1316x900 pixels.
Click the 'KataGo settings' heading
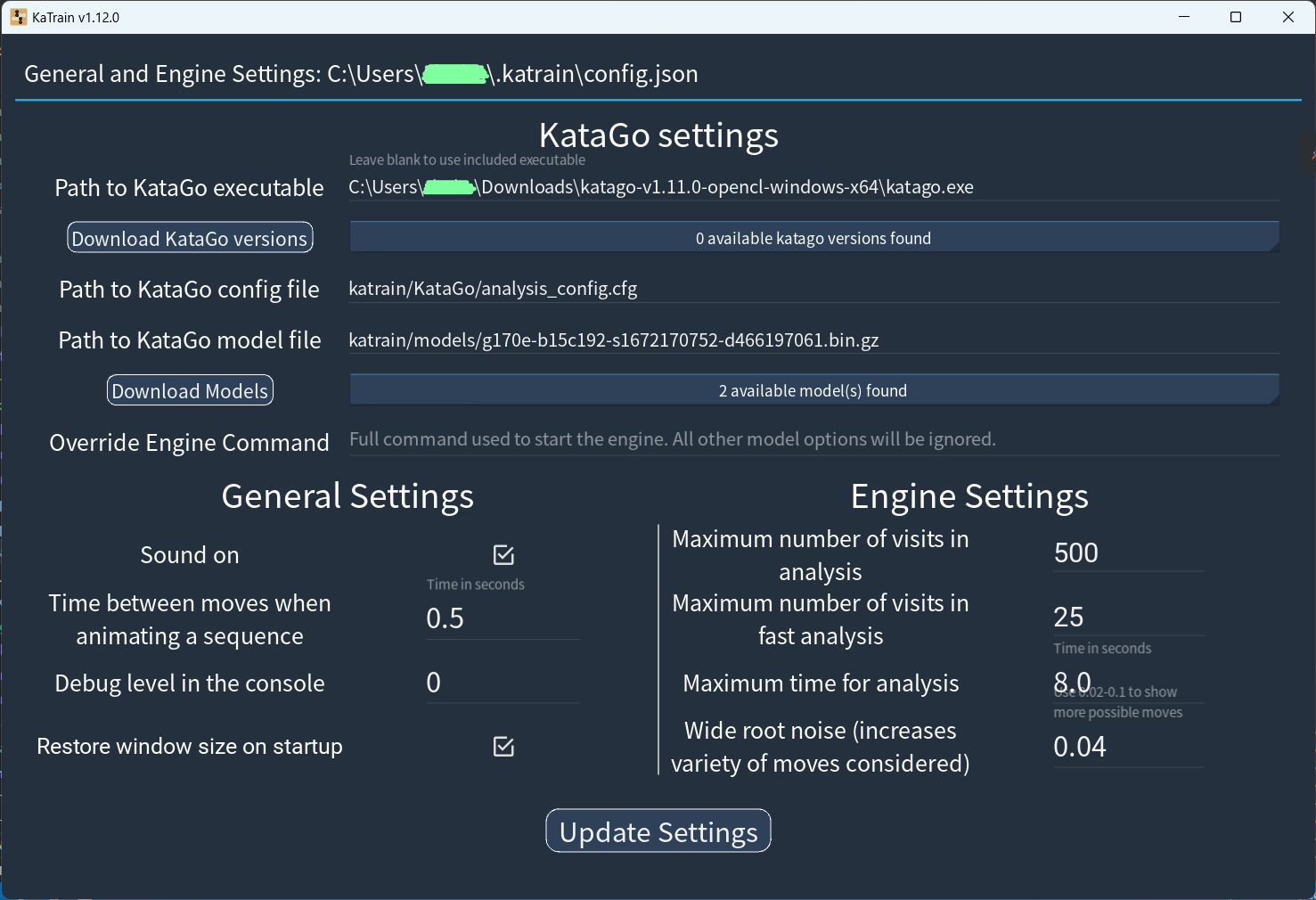tap(658, 135)
